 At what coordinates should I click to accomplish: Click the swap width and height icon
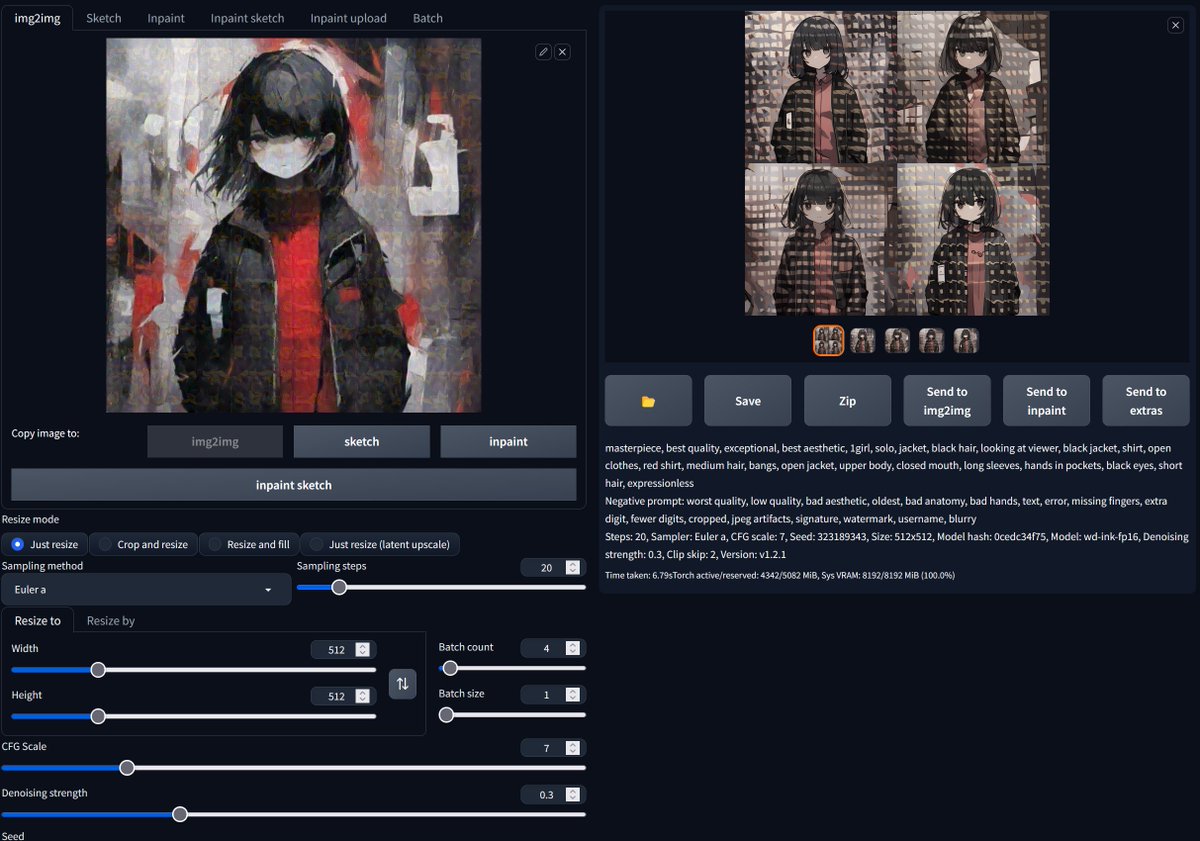click(x=402, y=683)
